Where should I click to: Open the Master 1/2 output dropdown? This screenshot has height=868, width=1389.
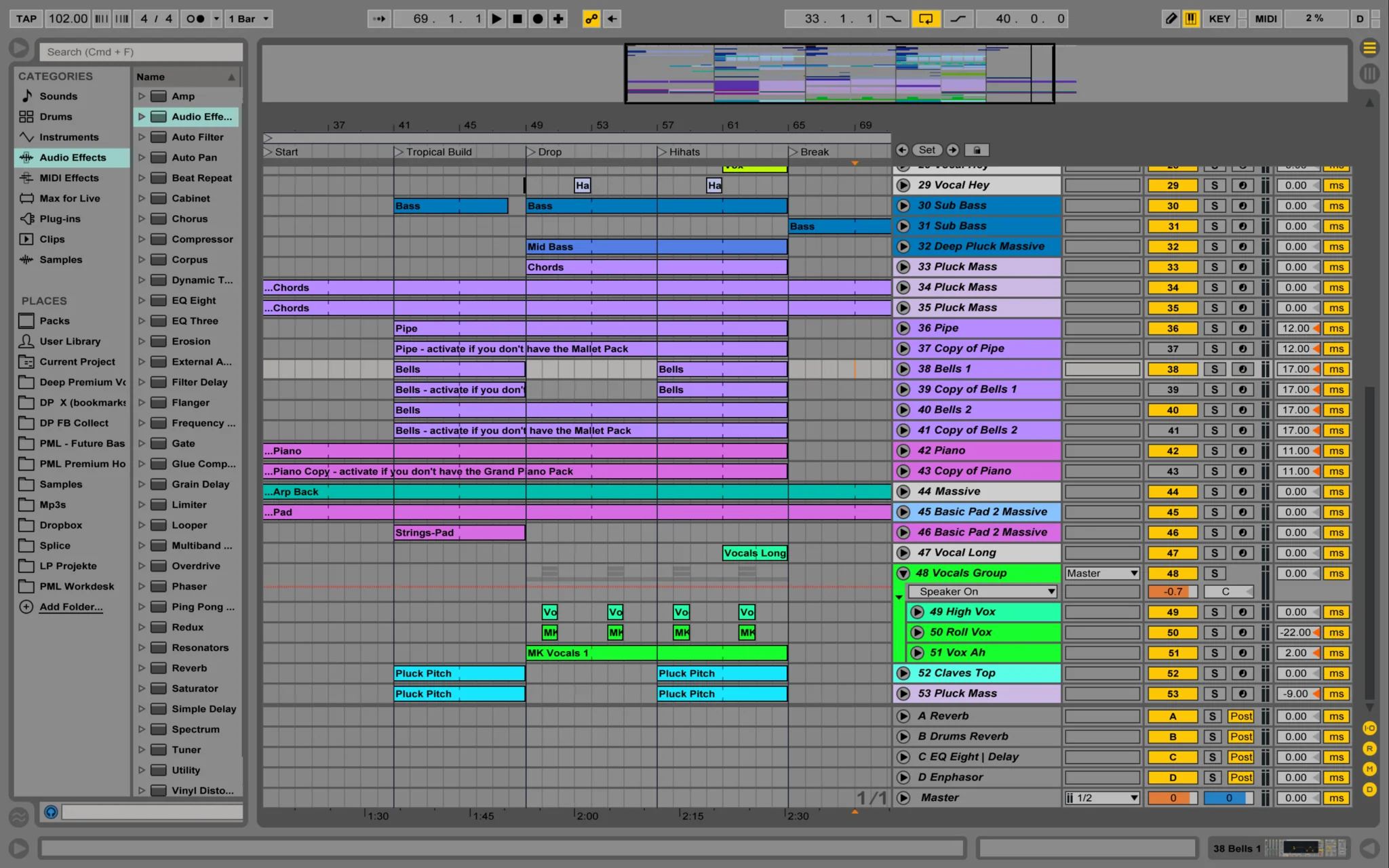pyautogui.click(x=1102, y=797)
